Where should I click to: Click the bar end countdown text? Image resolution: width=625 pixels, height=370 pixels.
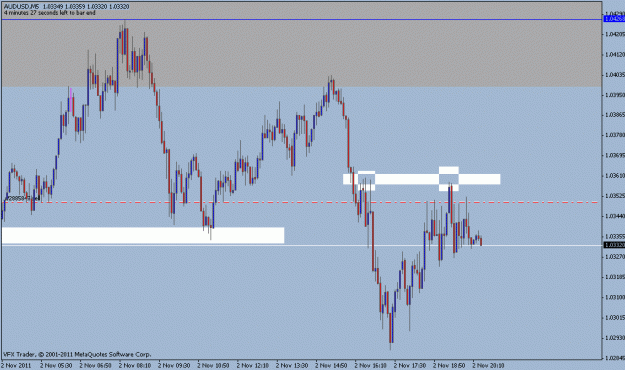50,12
